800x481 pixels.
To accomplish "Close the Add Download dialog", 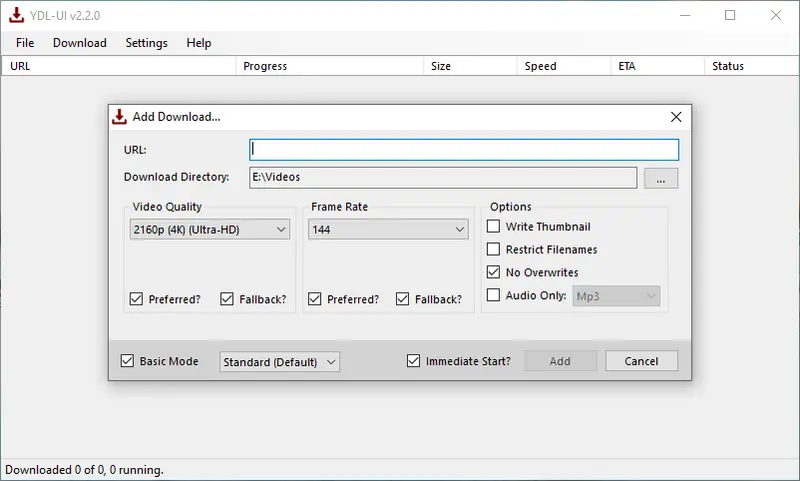I will pyautogui.click(x=676, y=116).
